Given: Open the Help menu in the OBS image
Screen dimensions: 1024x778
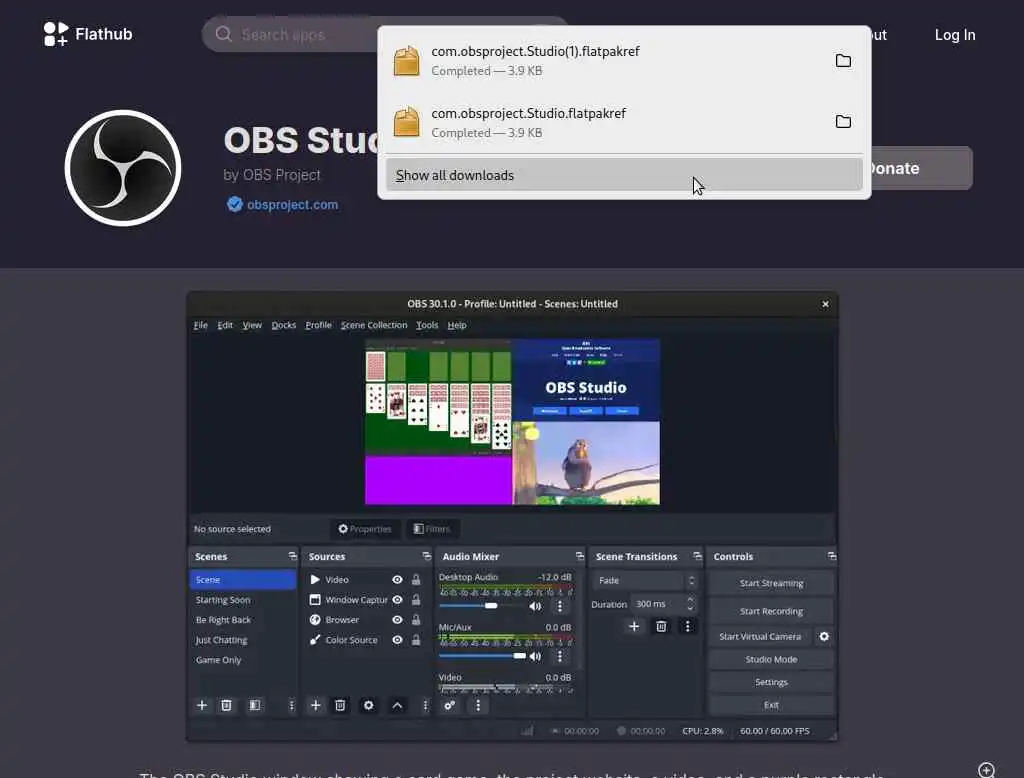Looking at the screenshot, I should (x=456, y=325).
